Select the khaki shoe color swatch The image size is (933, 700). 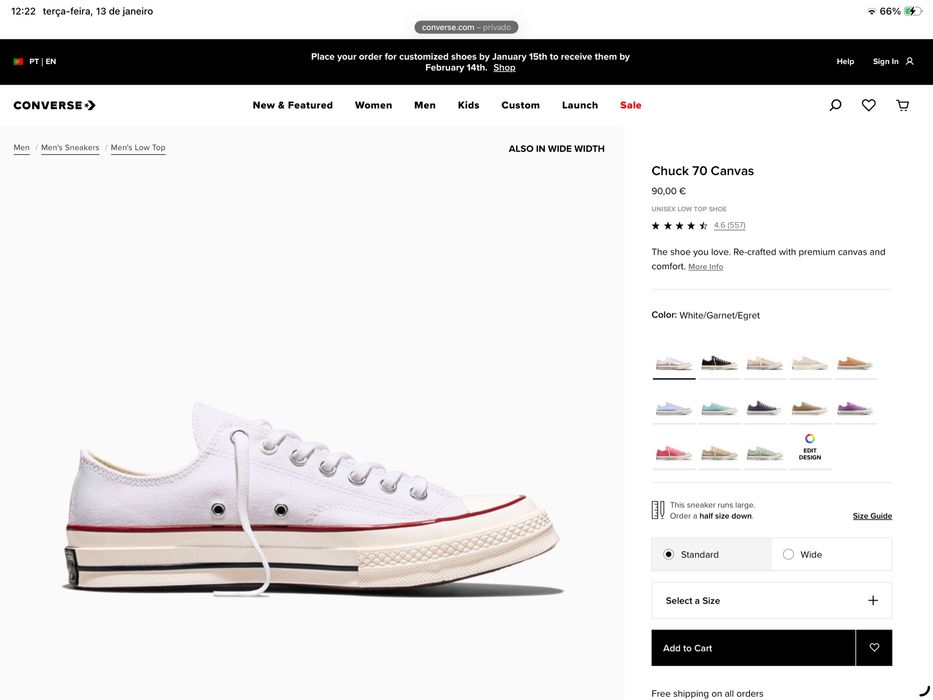[719, 453]
